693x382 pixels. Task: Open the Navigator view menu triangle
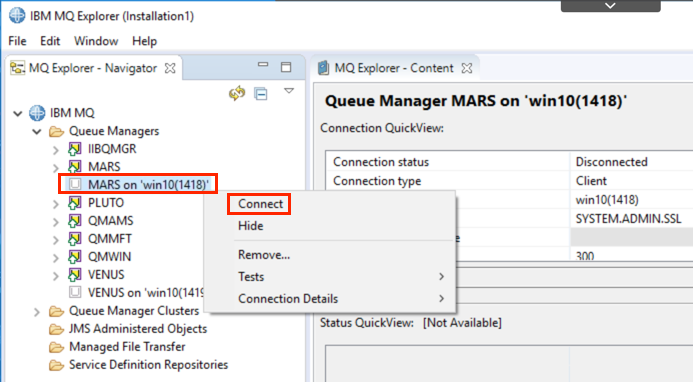tap(289, 91)
